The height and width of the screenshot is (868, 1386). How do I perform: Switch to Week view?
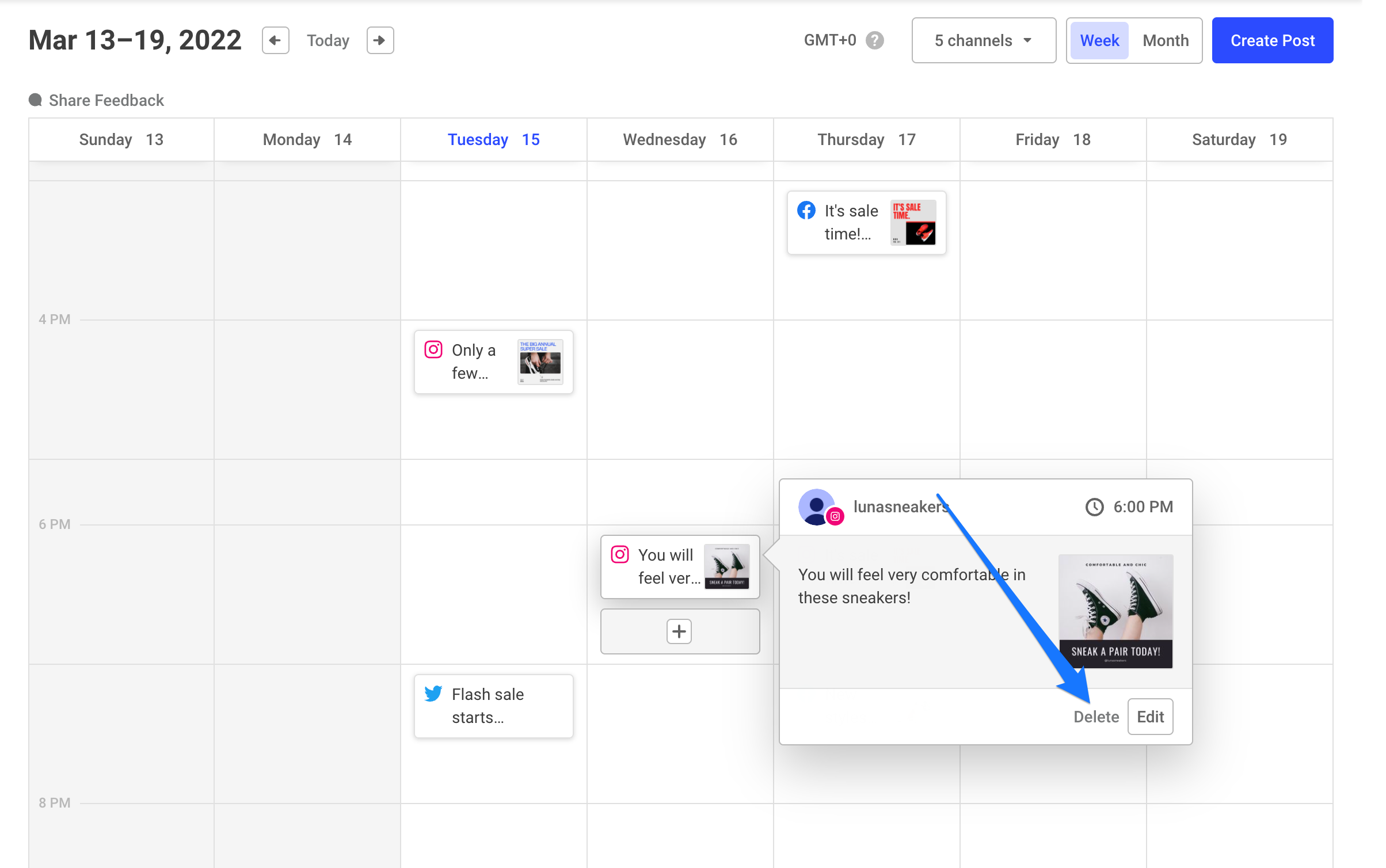coord(1099,40)
